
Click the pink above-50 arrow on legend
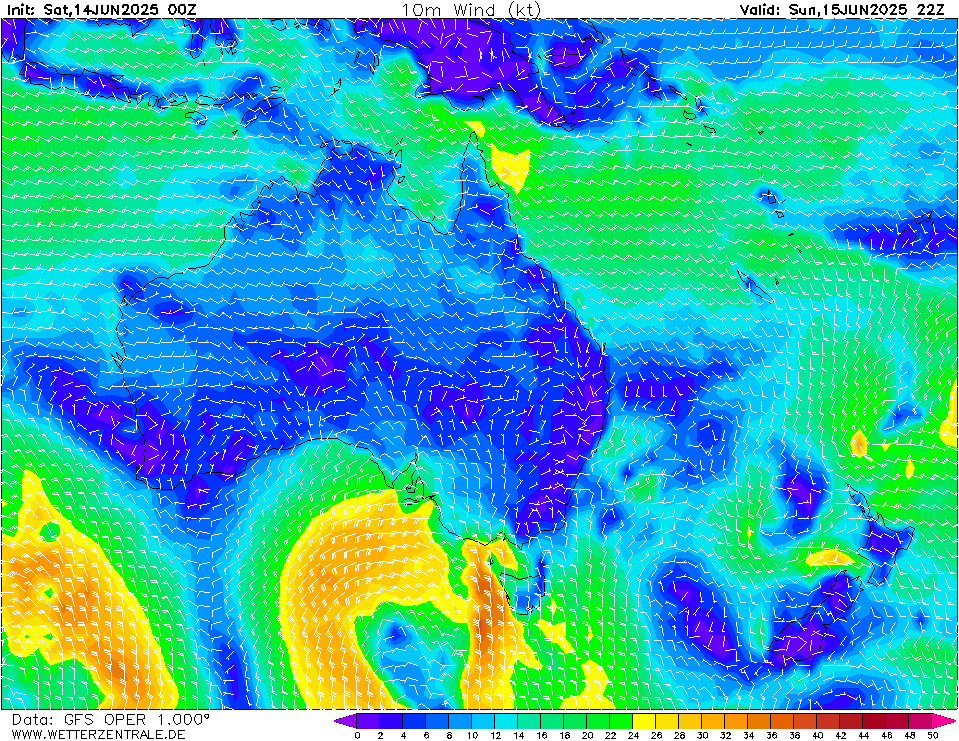[x=944, y=721]
